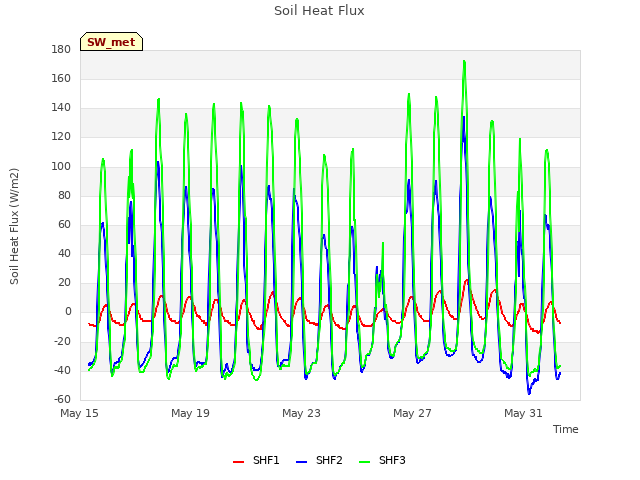Screen dimensions: 640x480
Task: Click the May 15 x-axis tick label
Action: (80, 413)
